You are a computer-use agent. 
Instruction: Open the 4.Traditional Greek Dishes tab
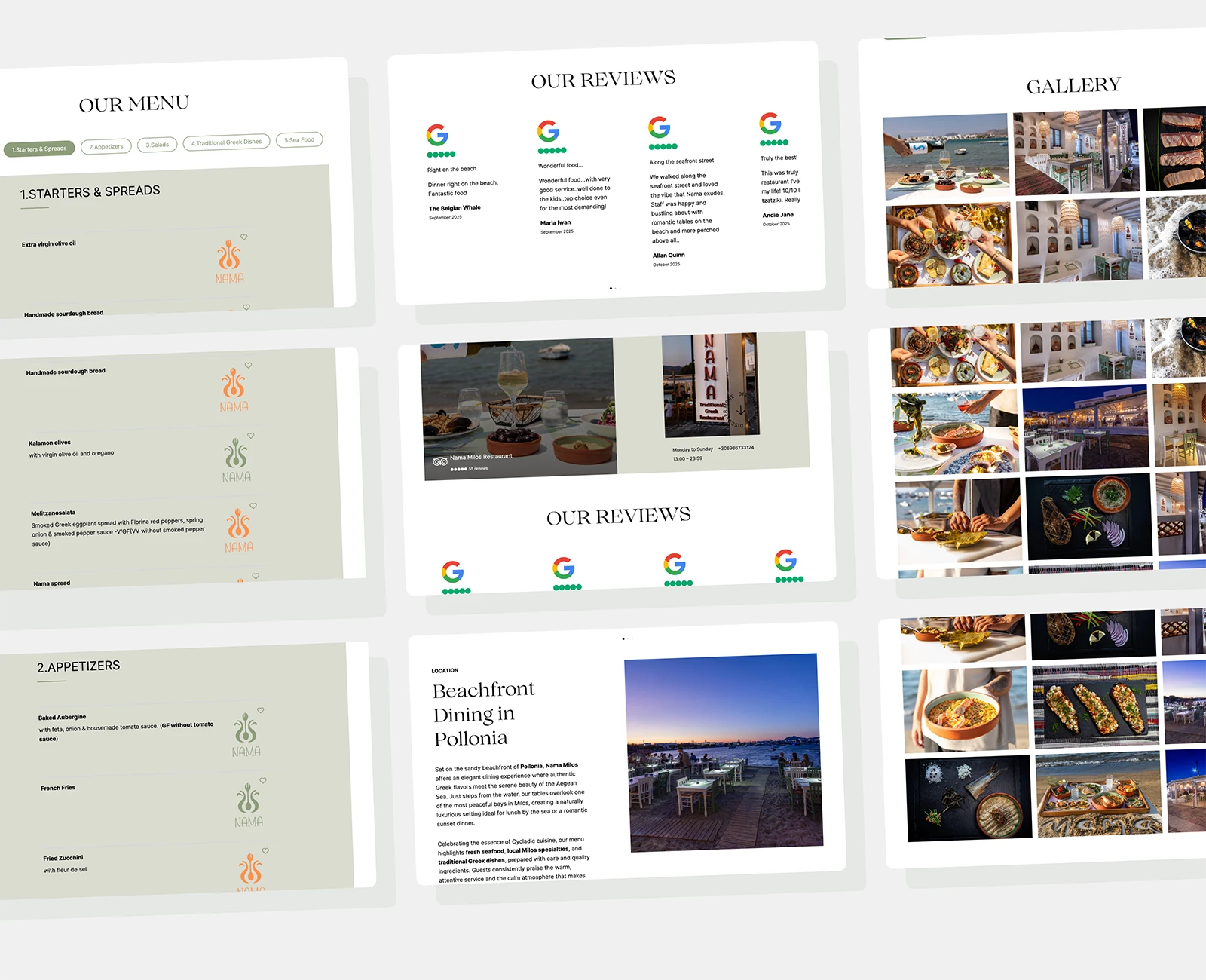[226, 142]
